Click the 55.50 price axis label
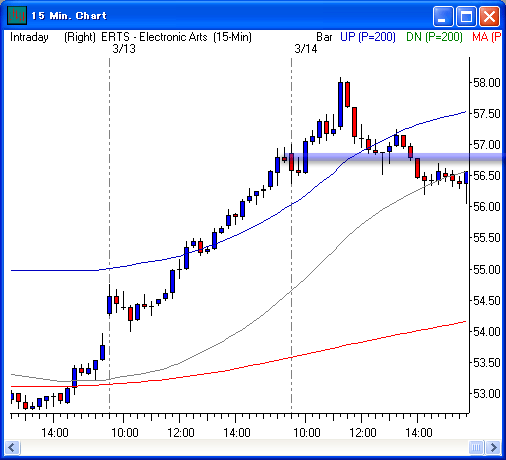 tap(487, 238)
